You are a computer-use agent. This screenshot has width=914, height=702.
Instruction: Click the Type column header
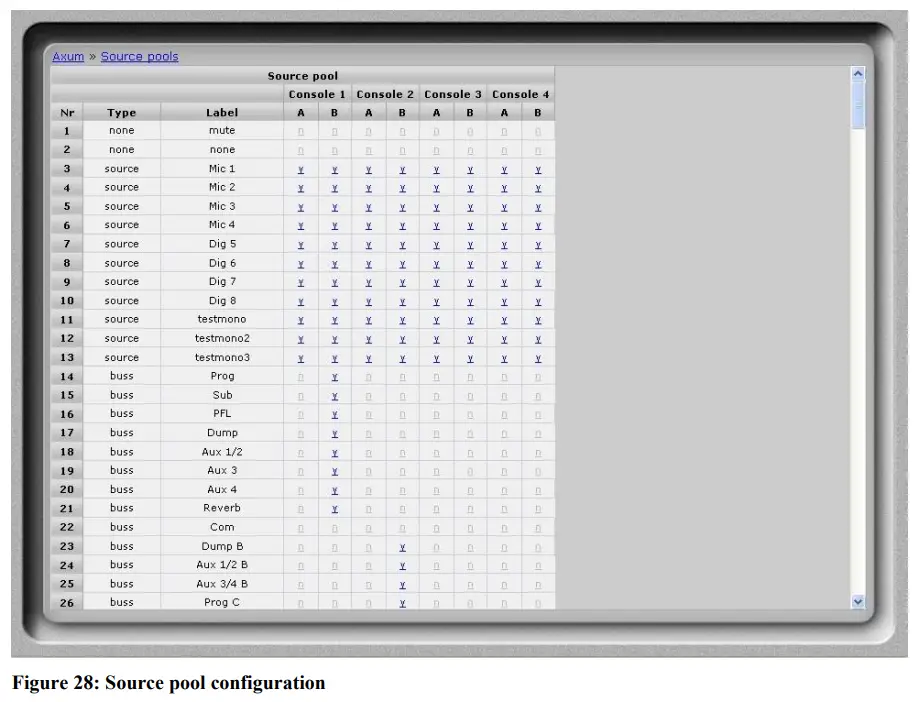tap(121, 113)
